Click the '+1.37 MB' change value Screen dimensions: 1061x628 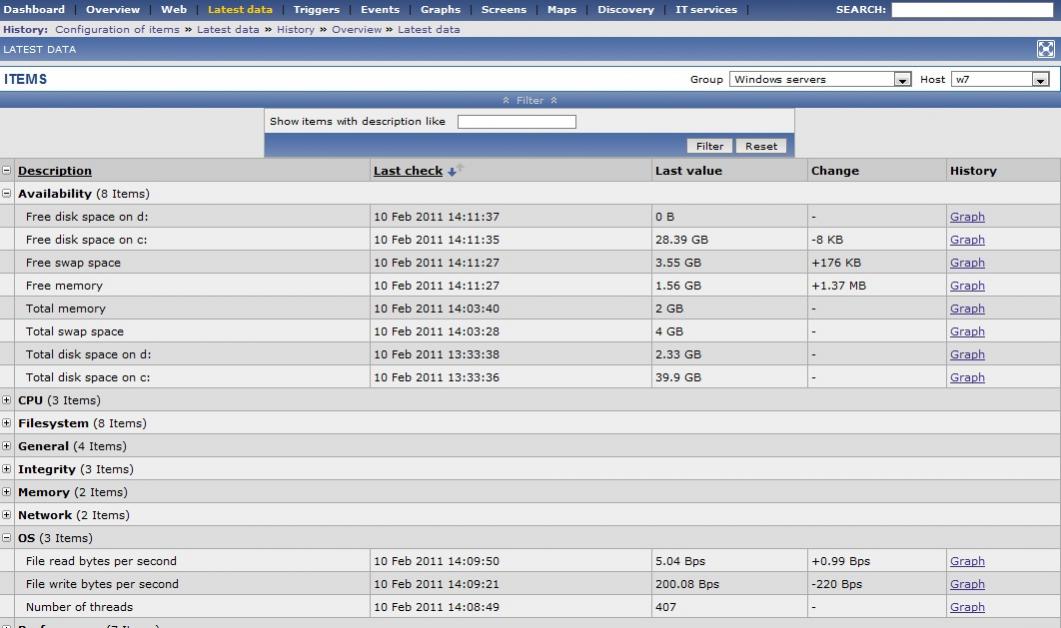pyautogui.click(x=838, y=286)
